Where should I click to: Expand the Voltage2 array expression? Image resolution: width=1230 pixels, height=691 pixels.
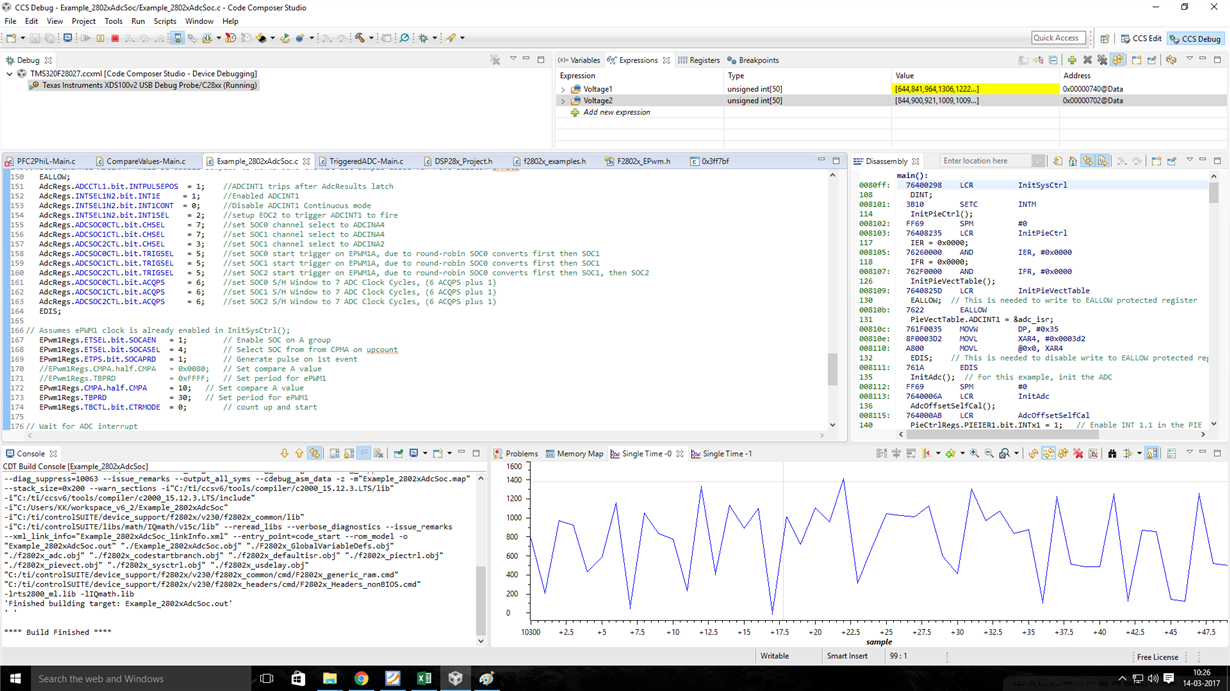pyautogui.click(x=563, y=101)
